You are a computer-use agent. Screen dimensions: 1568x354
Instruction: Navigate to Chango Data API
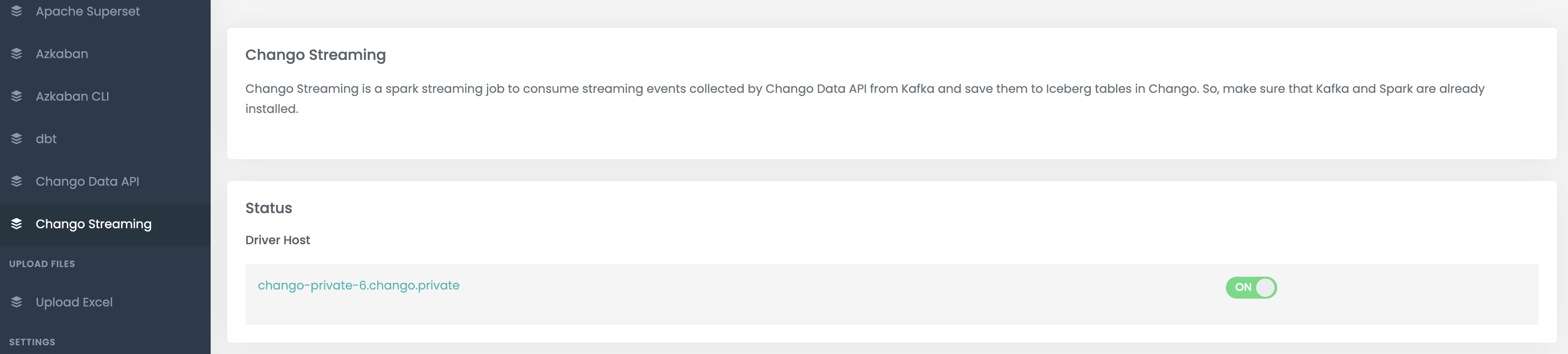[87, 181]
